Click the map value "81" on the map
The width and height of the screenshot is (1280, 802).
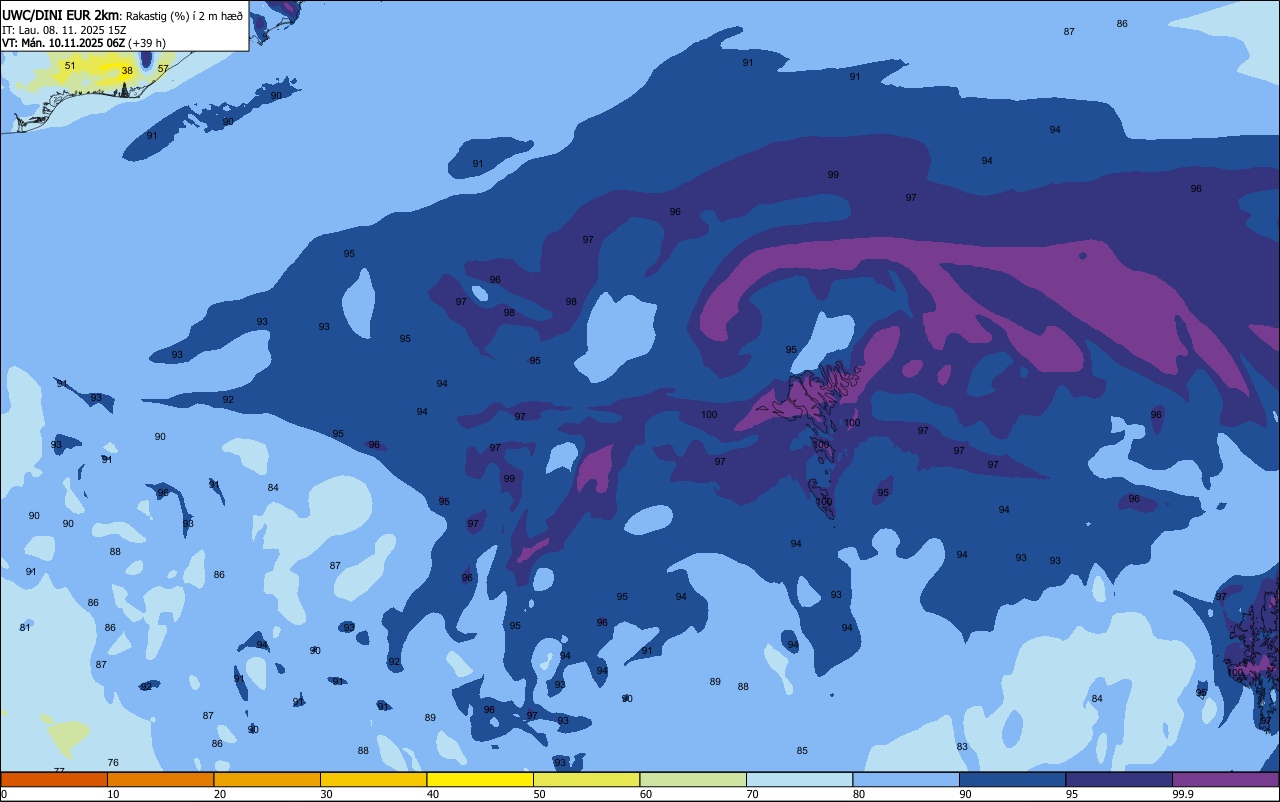(x=25, y=628)
